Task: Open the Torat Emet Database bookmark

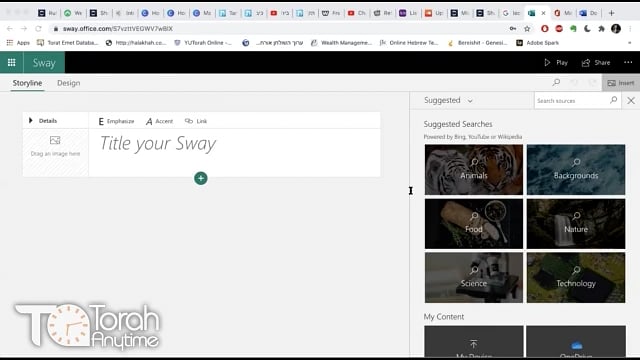Action: [x=68, y=42]
